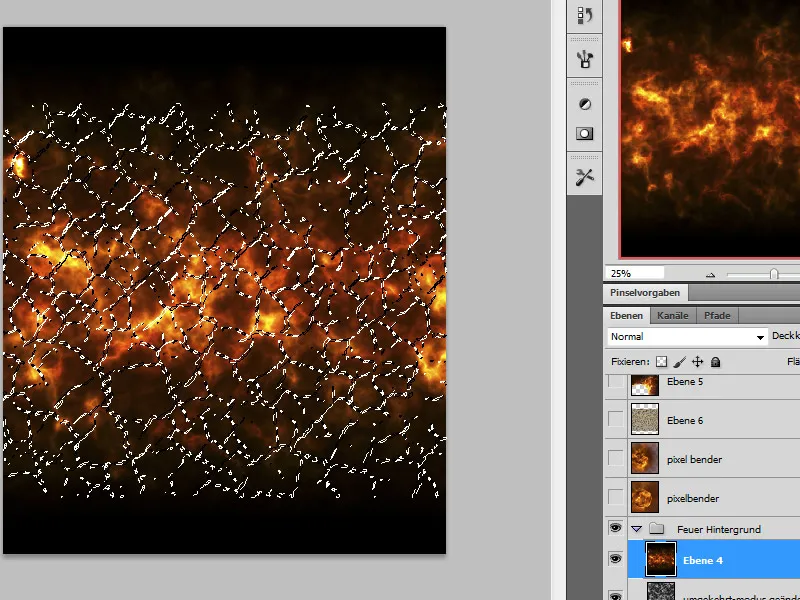Screen dimensions: 800x600
Task: Open the Tool Presets wrench icon
Action: click(x=585, y=177)
